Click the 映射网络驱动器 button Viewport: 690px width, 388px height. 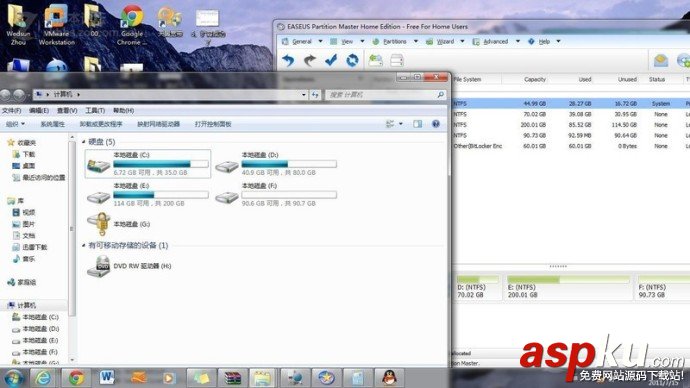tap(159, 124)
